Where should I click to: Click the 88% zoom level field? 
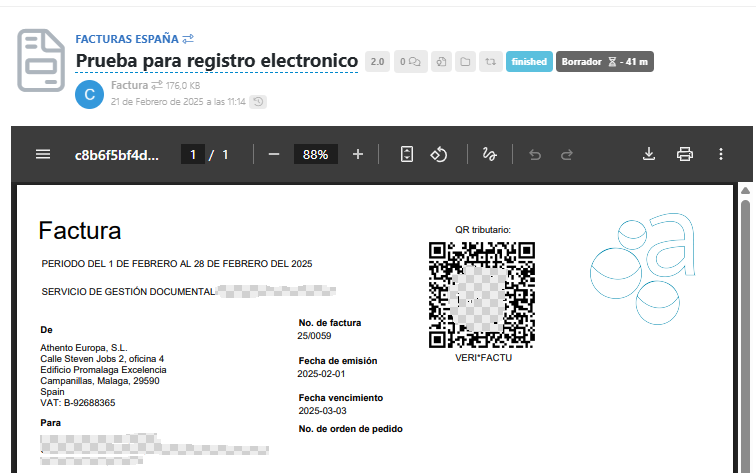click(x=316, y=154)
